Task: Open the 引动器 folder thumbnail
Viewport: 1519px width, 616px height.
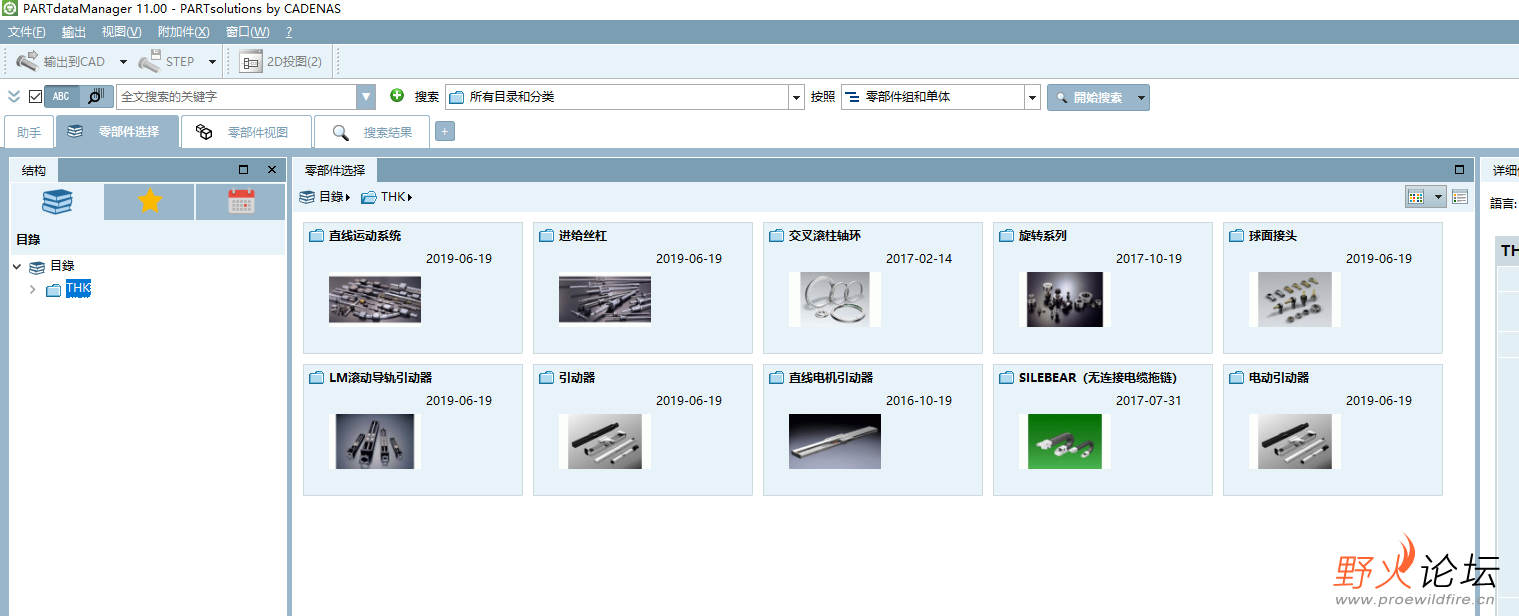Action: click(x=605, y=441)
